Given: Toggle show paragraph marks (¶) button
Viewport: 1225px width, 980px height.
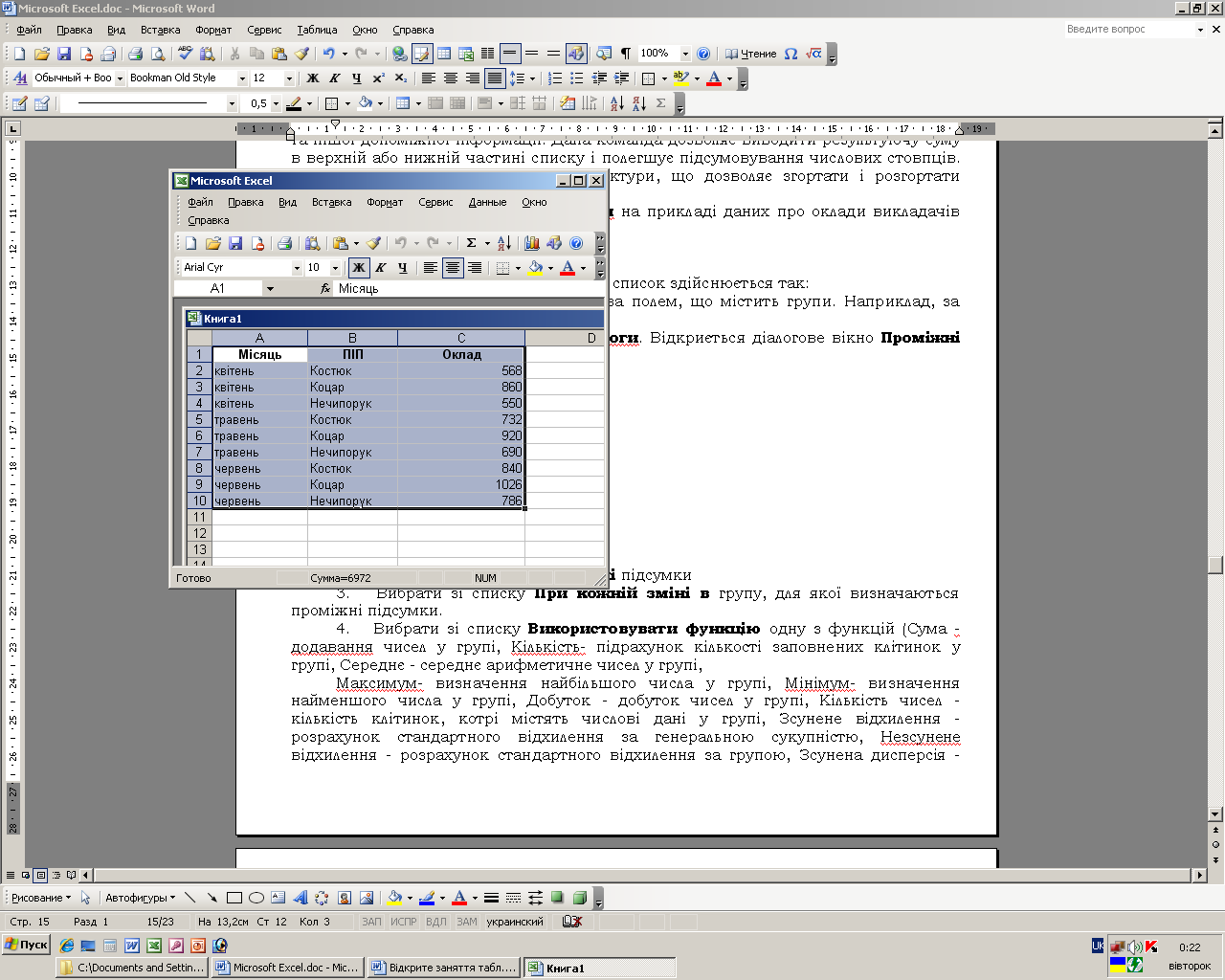Looking at the screenshot, I should [626, 54].
